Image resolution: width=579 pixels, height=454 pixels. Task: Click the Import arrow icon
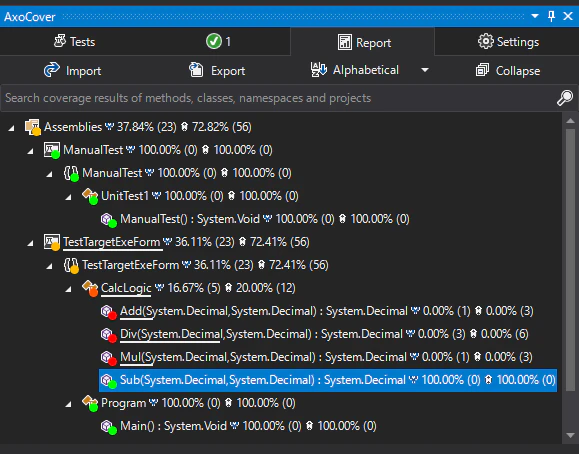[x=52, y=69]
